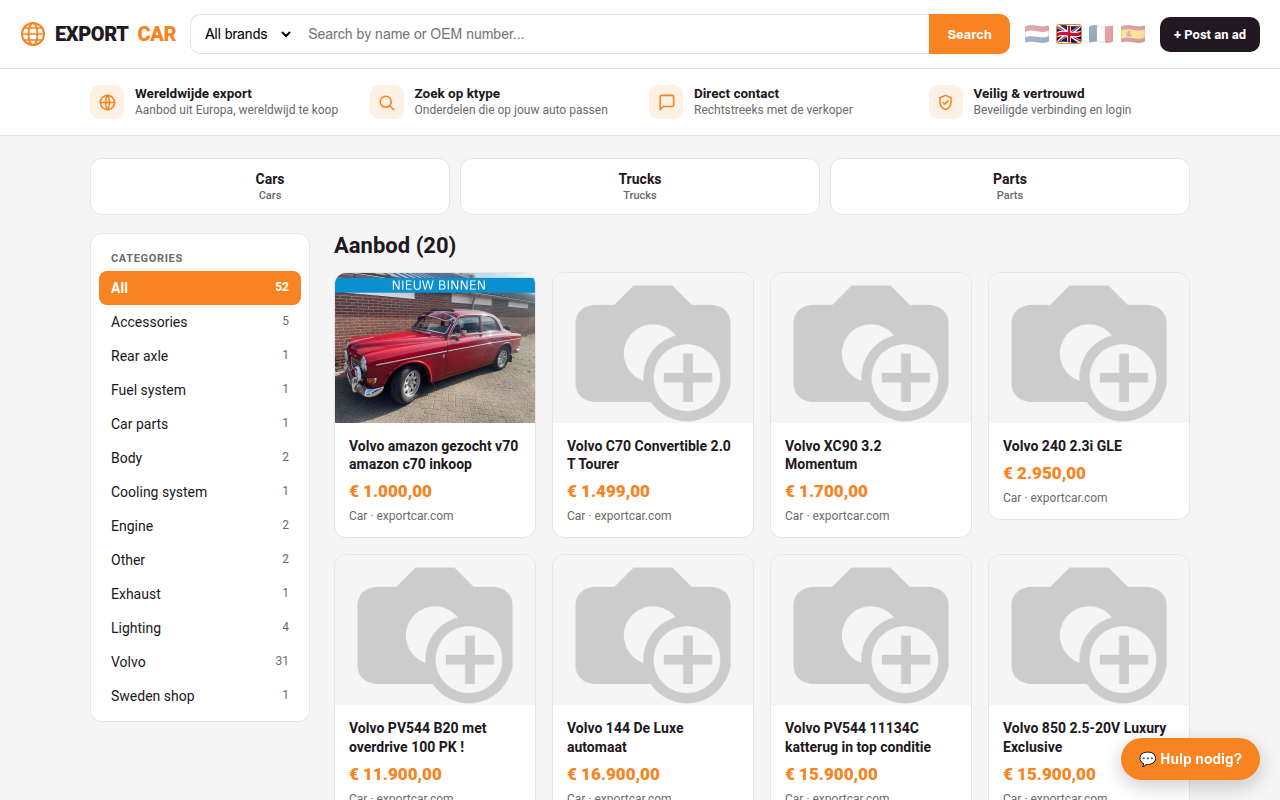Click the Export Car globe logo
Viewport: 1280px width, 800px height.
(33, 34)
